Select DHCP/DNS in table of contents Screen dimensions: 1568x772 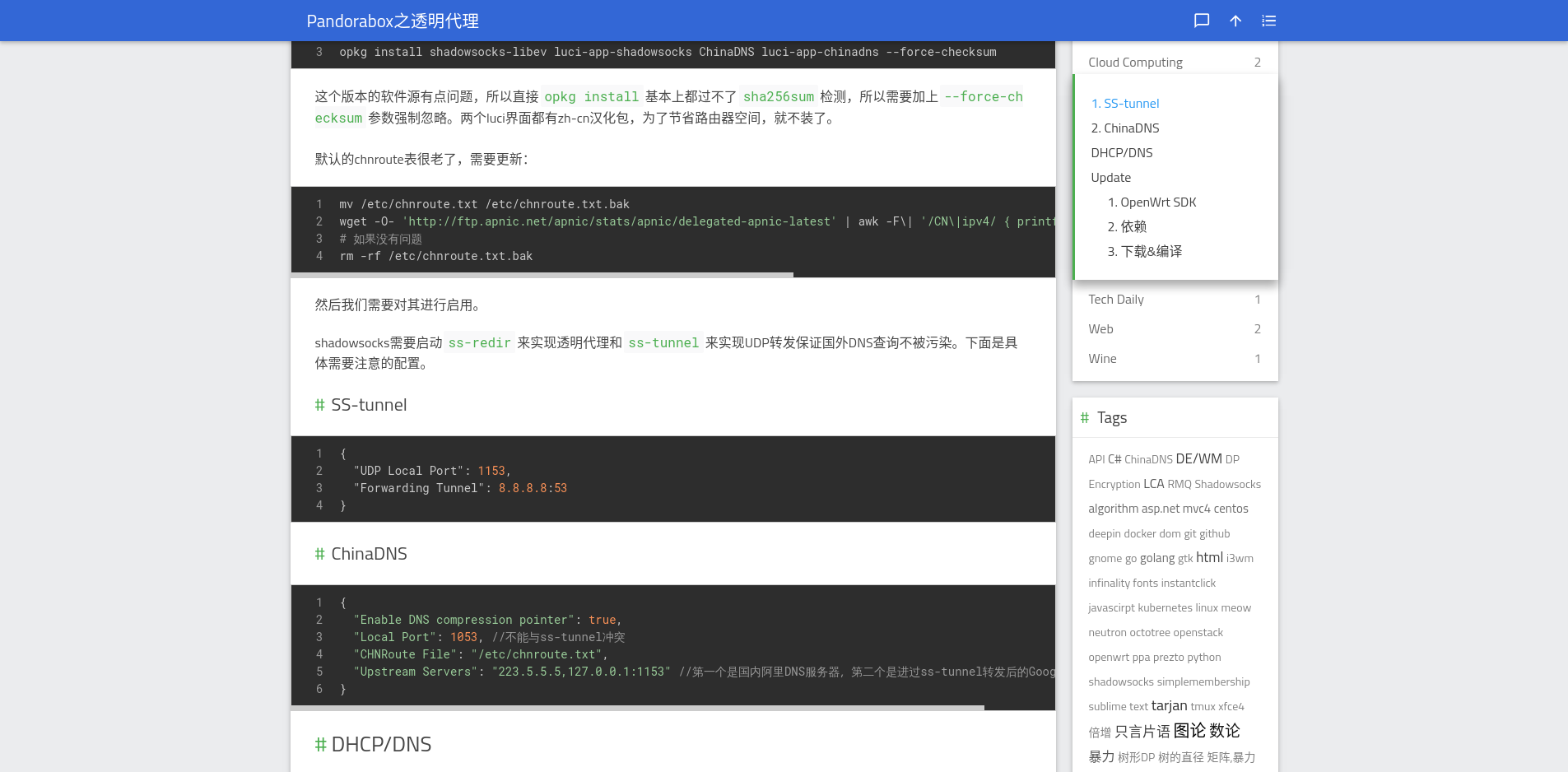(1121, 153)
